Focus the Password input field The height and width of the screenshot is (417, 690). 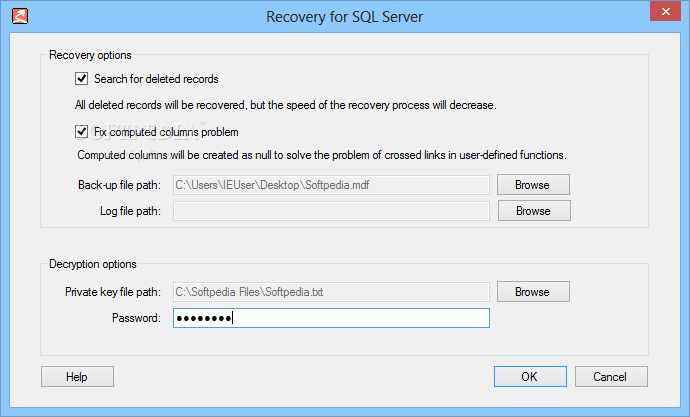[x=331, y=318]
